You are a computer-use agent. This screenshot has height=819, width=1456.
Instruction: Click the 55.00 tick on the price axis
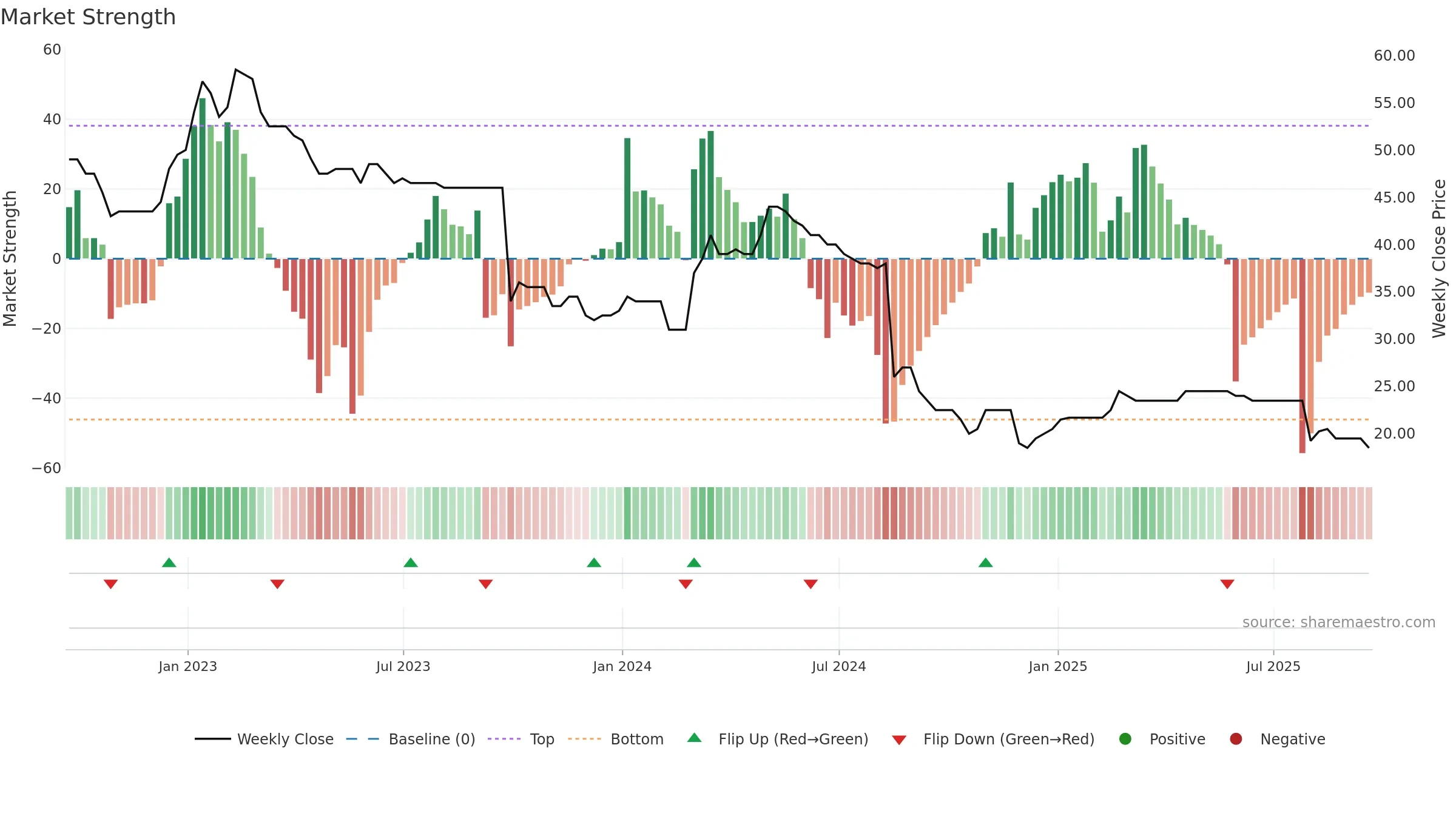click(x=1394, y=103)
